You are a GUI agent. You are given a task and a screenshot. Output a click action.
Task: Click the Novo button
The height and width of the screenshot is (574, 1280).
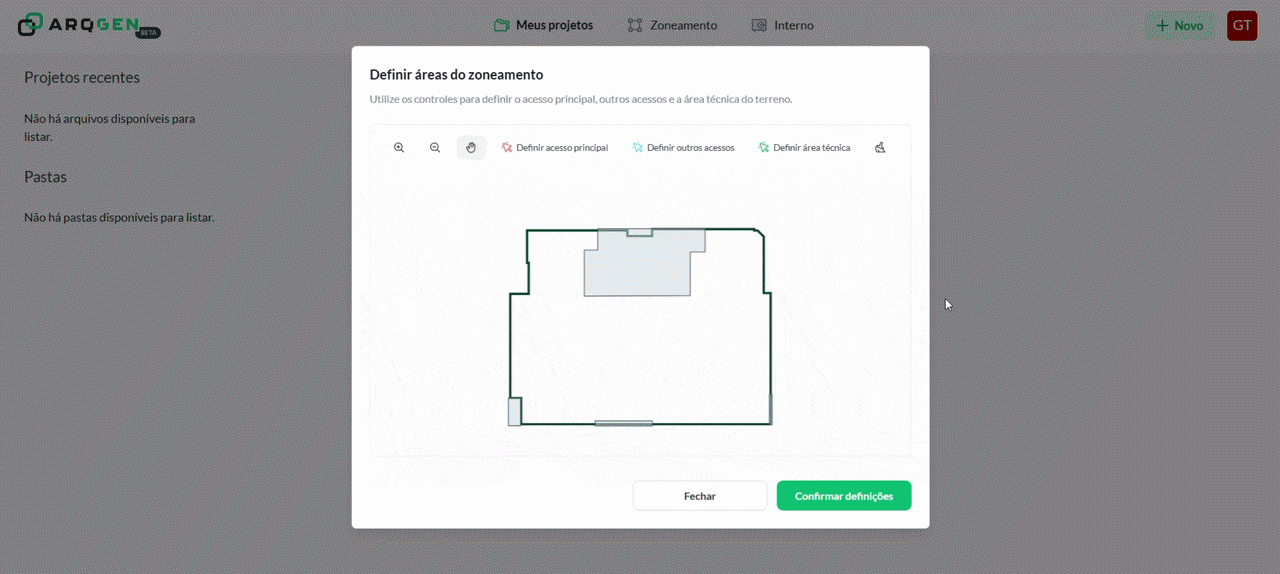[1180, 25]
